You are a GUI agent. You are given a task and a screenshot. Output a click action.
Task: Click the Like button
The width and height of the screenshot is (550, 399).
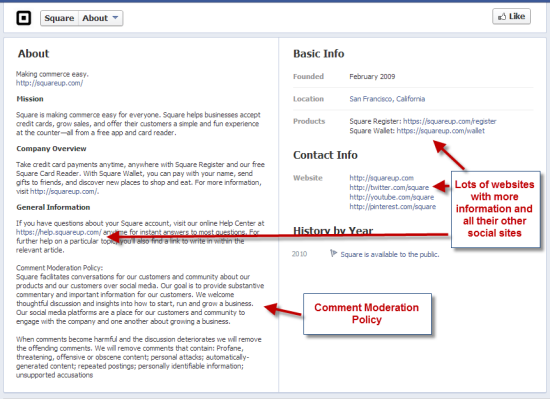point(511,16)
